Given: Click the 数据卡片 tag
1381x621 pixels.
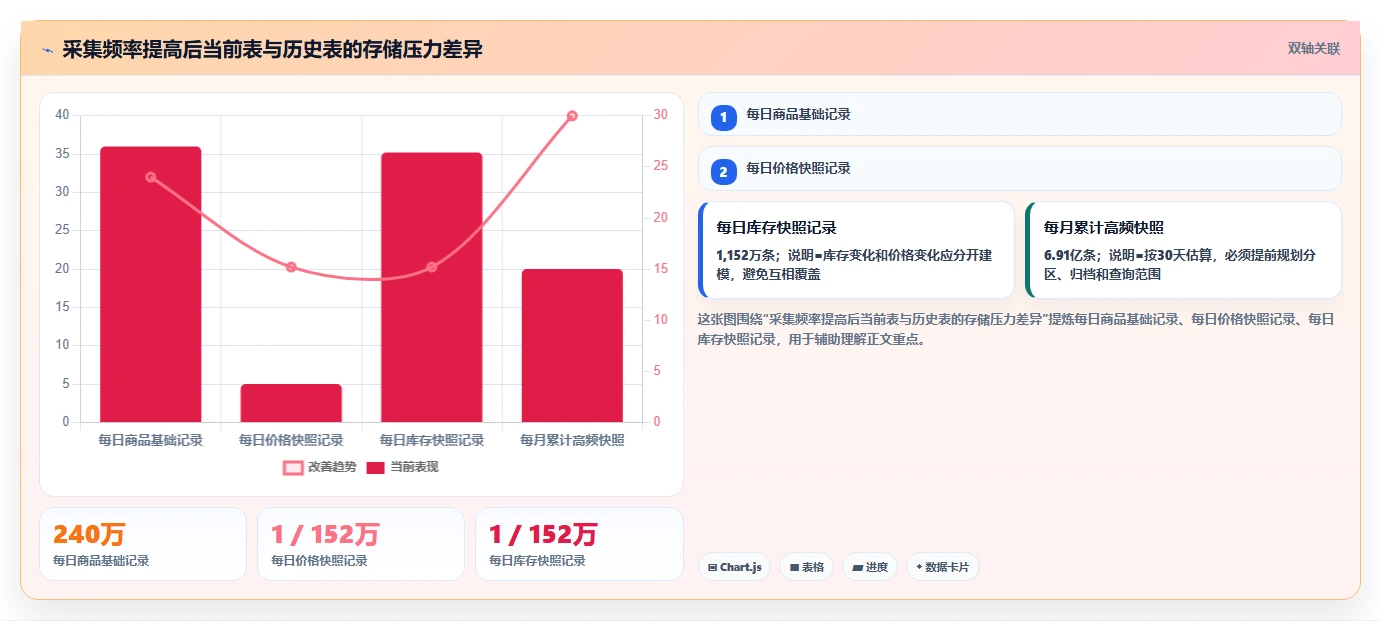Looking at the screenshot, I should (943, 567).
